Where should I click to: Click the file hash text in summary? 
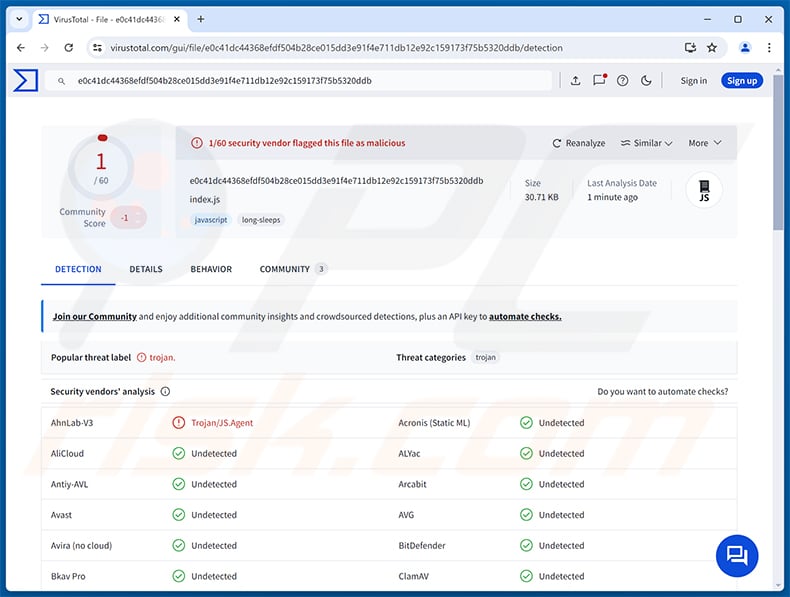coord(336,180)
